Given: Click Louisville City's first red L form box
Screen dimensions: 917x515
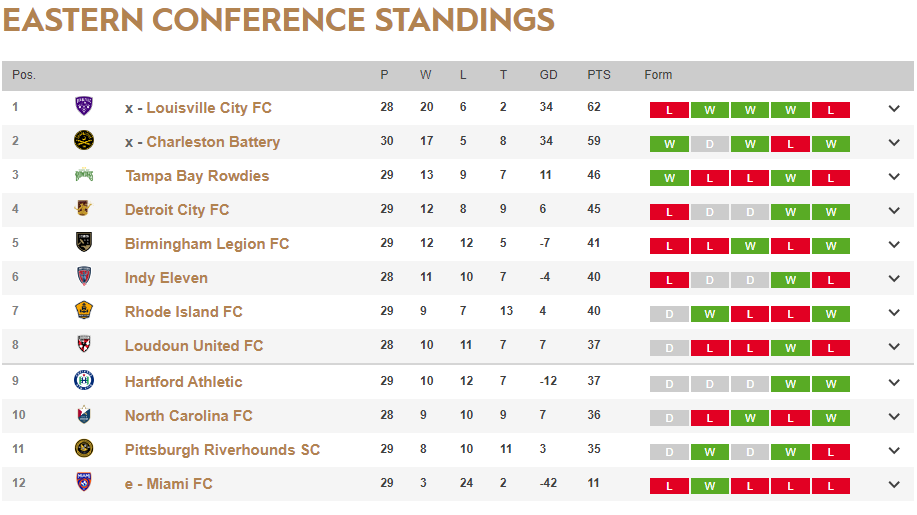Looking at the screenshot, I should (669, 110).
